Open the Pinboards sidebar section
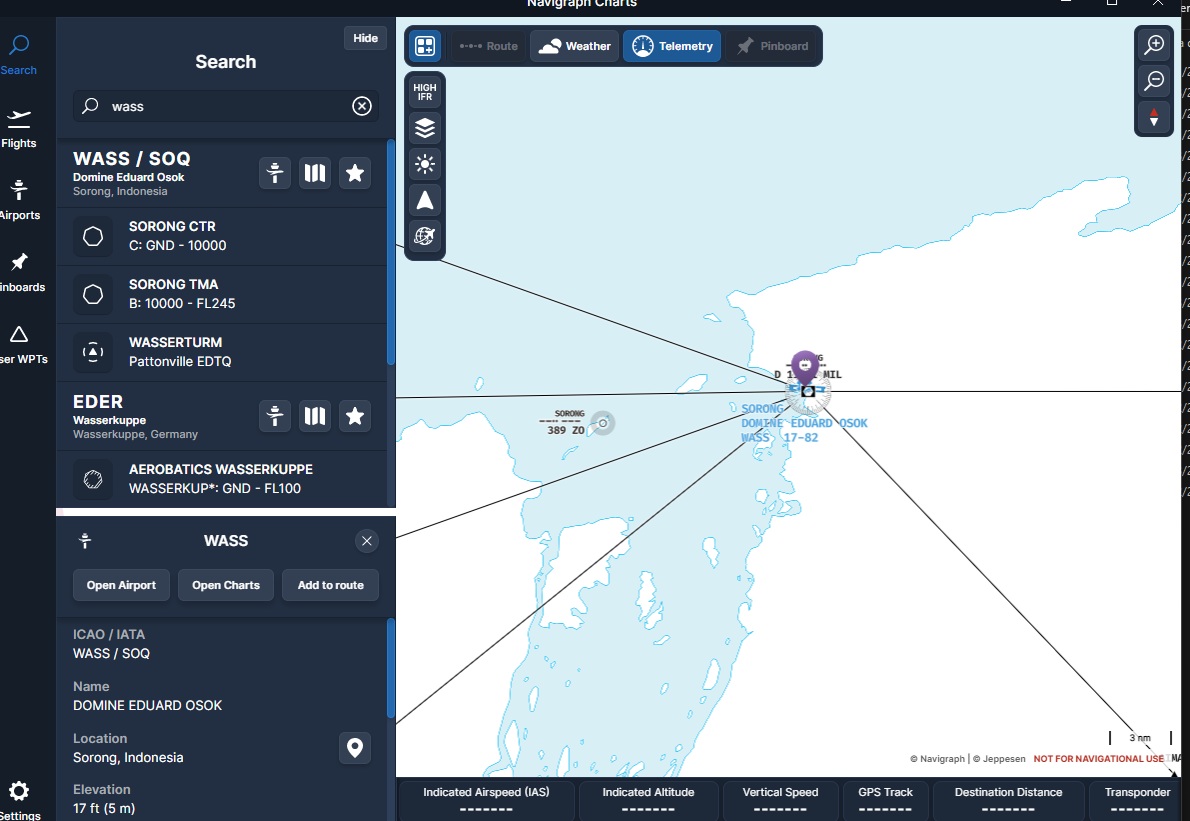Image resolution: width=1190 pixels, height=821 pixels. click(20, 272)
